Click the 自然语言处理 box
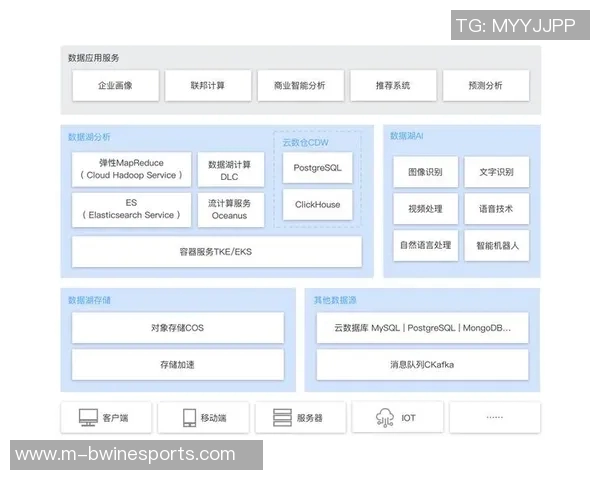Screen dimensions: 600x480 tap(426, 245)
